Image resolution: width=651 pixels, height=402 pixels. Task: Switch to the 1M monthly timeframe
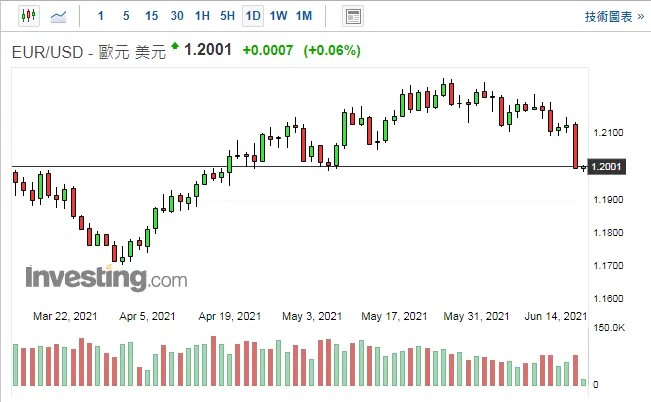click(304, 16)
